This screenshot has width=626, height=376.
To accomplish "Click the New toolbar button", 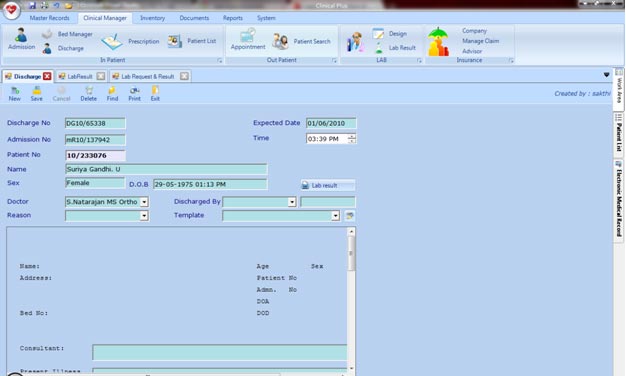I will 15,94.
